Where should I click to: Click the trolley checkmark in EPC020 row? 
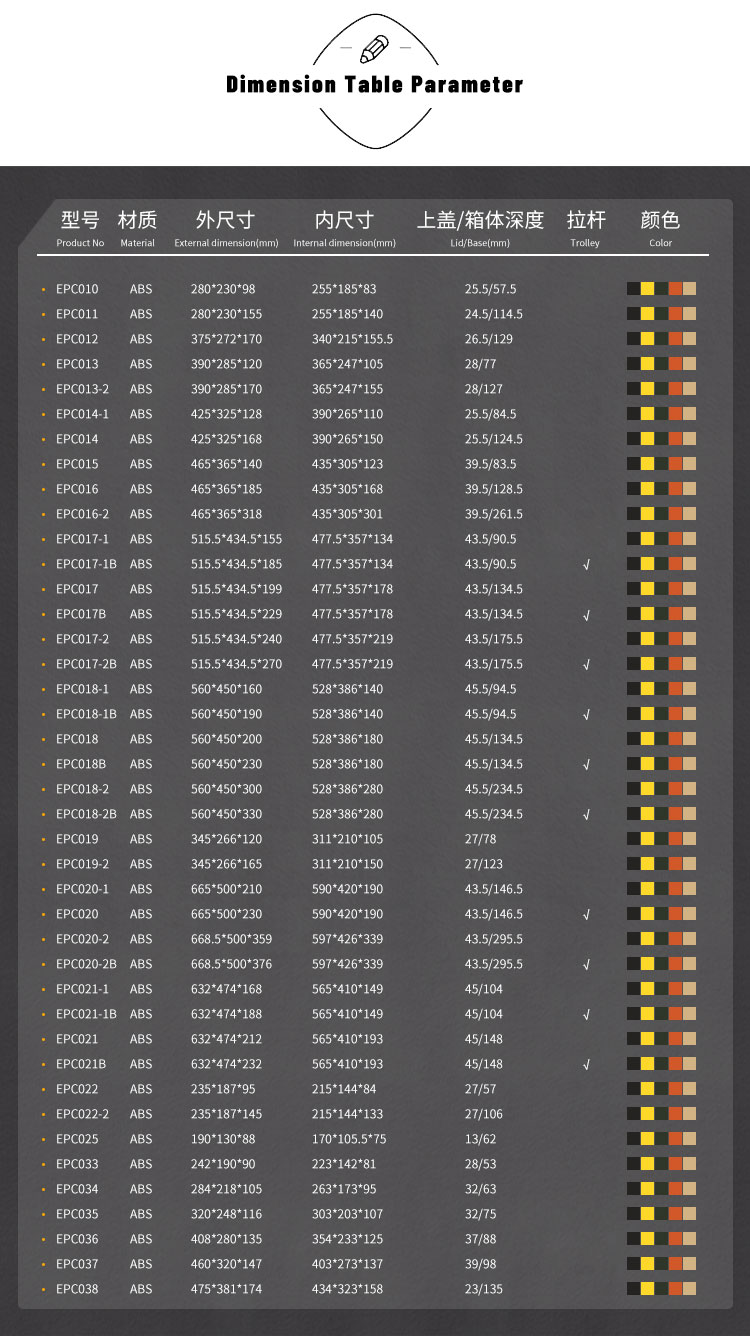587,914
